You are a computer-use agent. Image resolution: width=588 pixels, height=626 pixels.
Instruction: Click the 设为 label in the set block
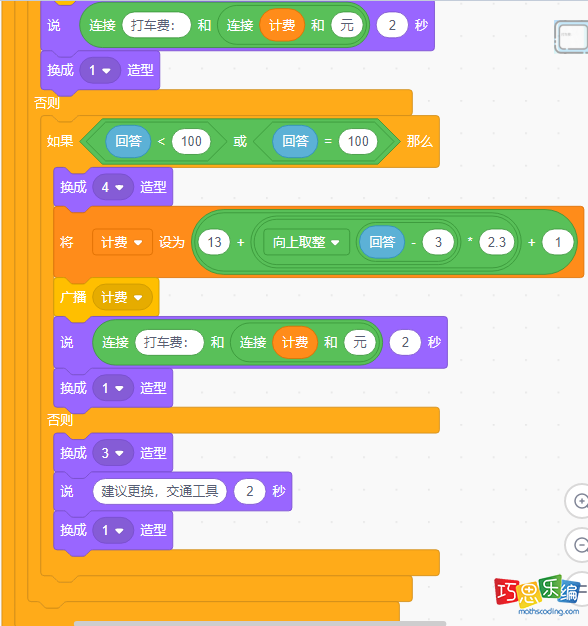point(172,242)
